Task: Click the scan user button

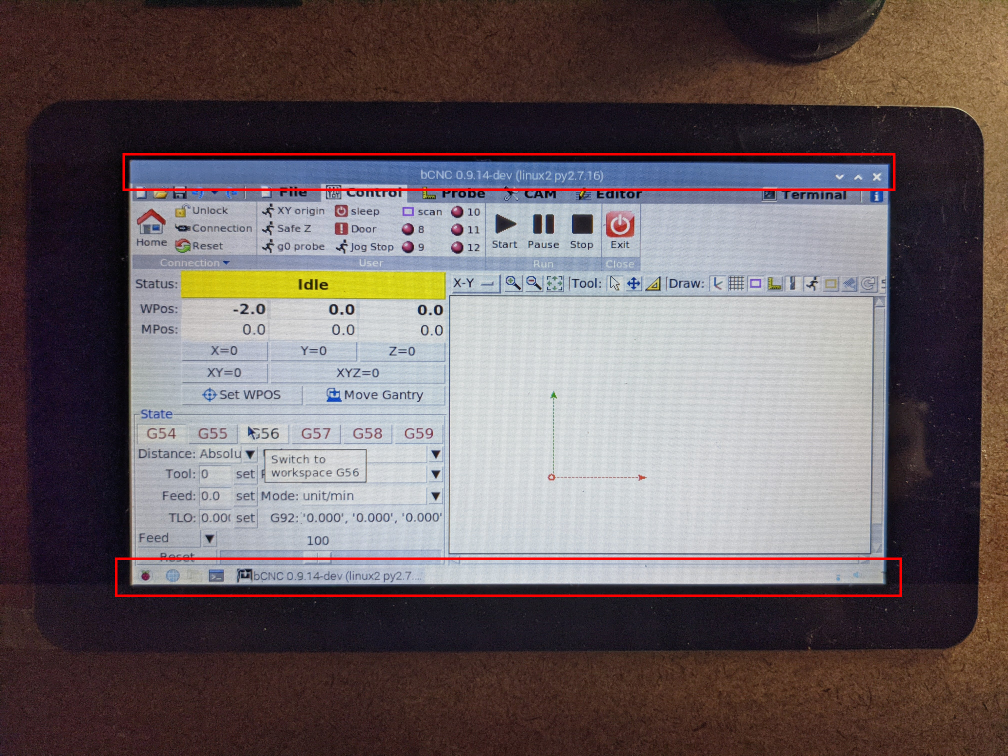Action: pyautogui.click(x=422, y=212)
